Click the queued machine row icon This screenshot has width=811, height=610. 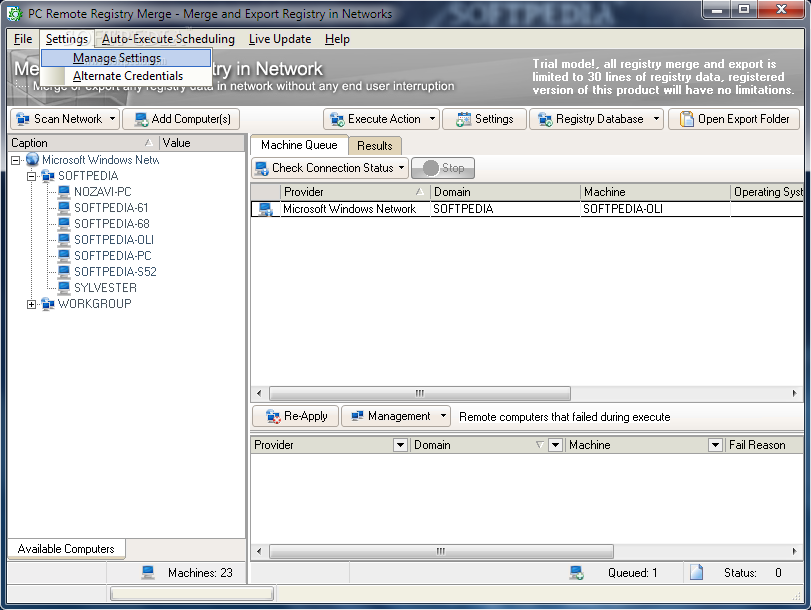coord(266,209)
